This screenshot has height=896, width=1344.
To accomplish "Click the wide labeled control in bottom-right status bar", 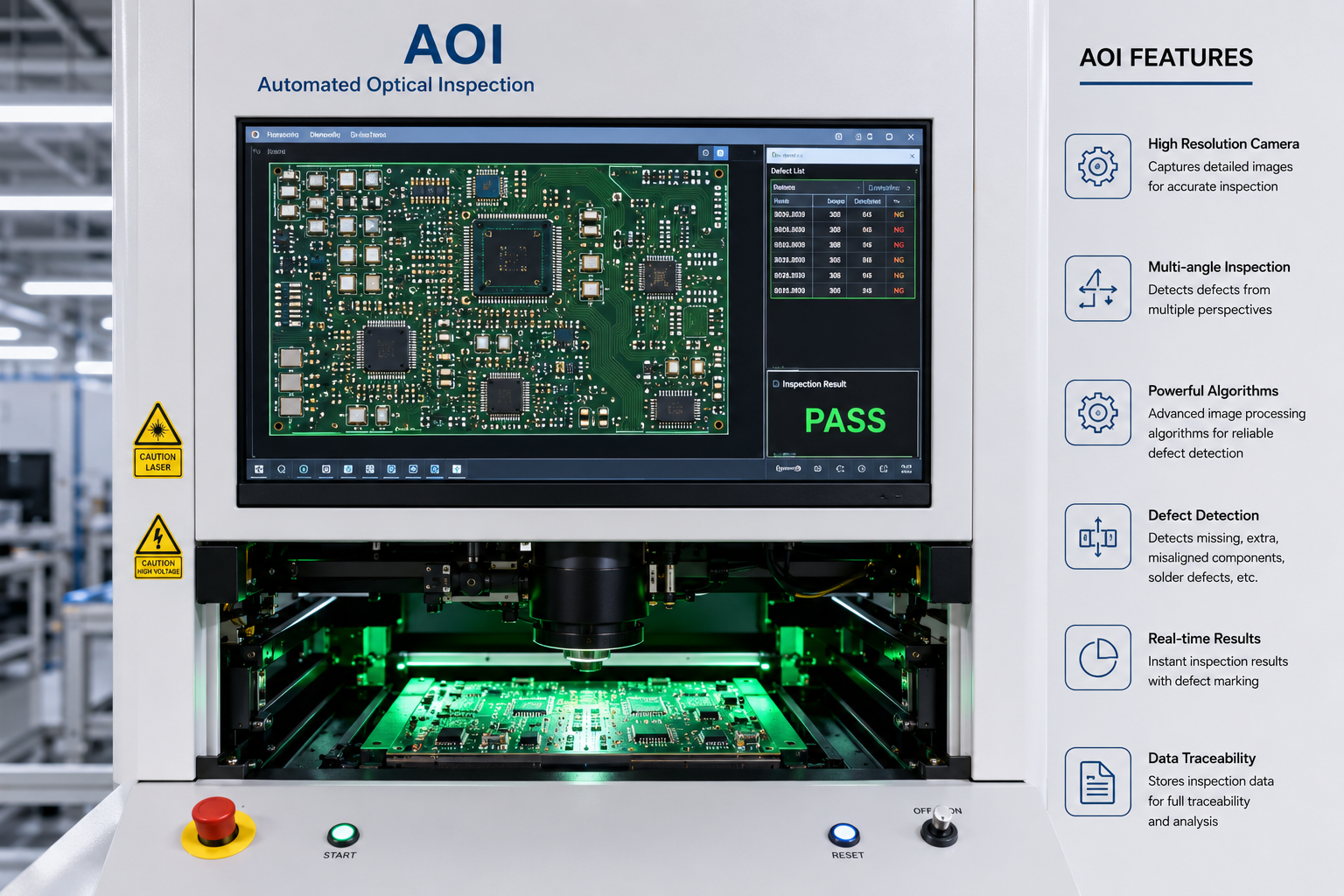I will [x=788, y=469].
